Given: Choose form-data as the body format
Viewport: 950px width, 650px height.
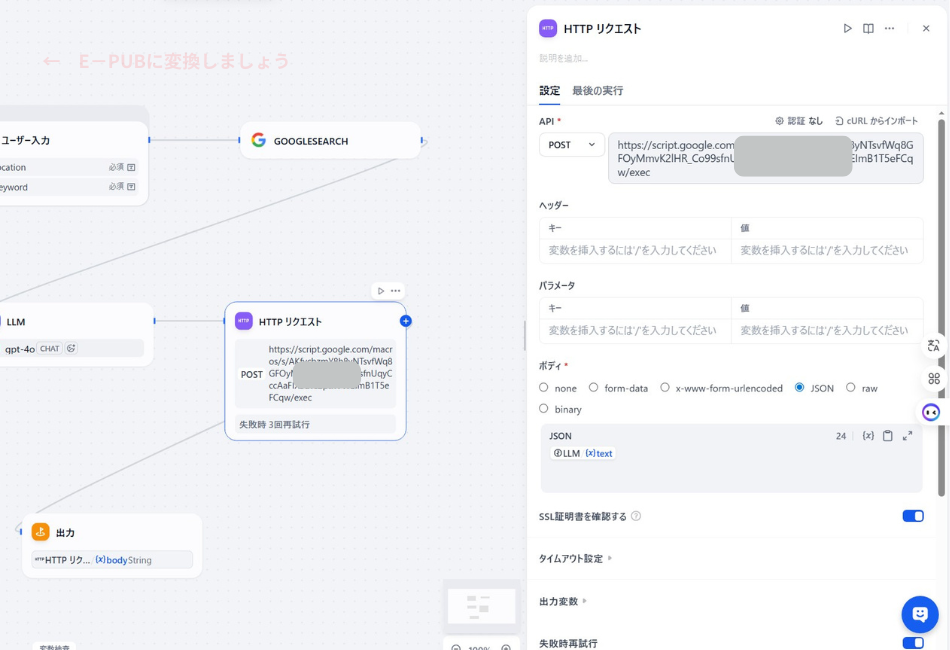Looking at the screenshot, I should tap(592, 388).
